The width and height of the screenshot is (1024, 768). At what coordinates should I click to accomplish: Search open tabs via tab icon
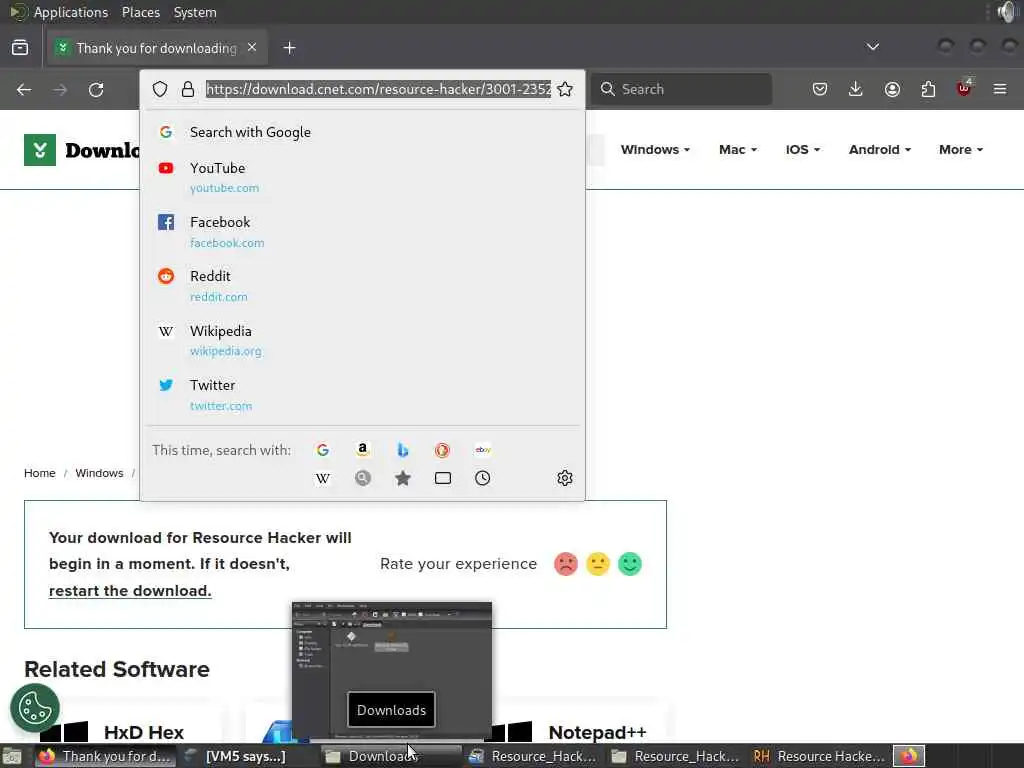pyautogui.click(x=443, y=478)
